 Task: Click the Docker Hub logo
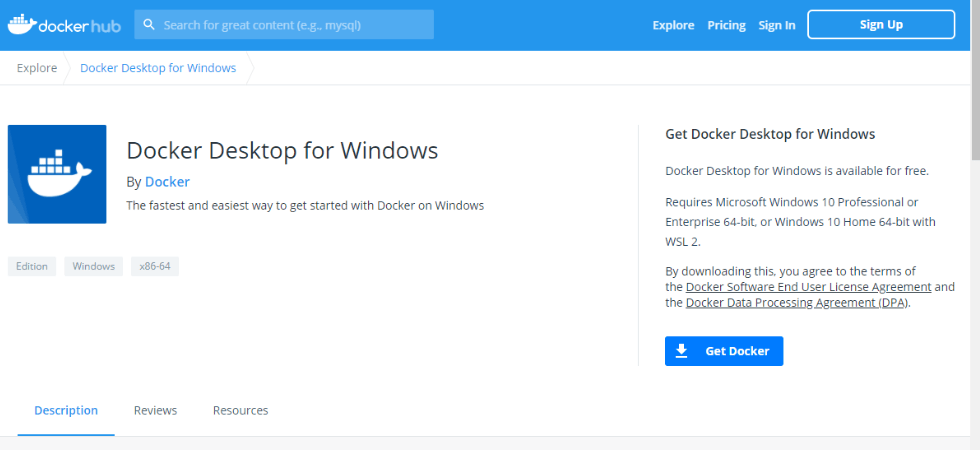point(62,24)
